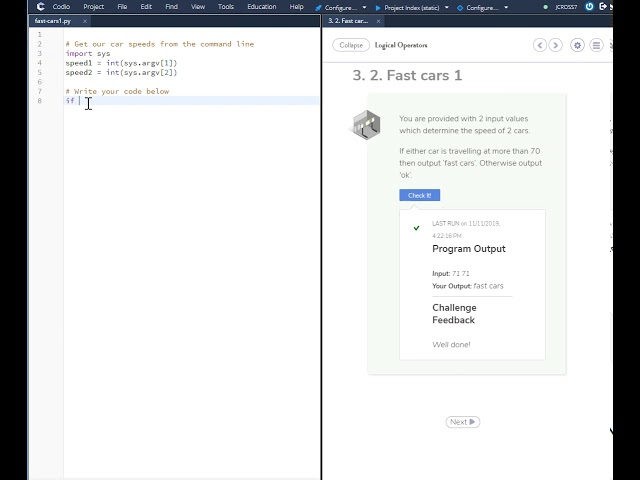Click the blue power icon
The height and width of the screenshot is (480, 640).
(x=589, y=7)
